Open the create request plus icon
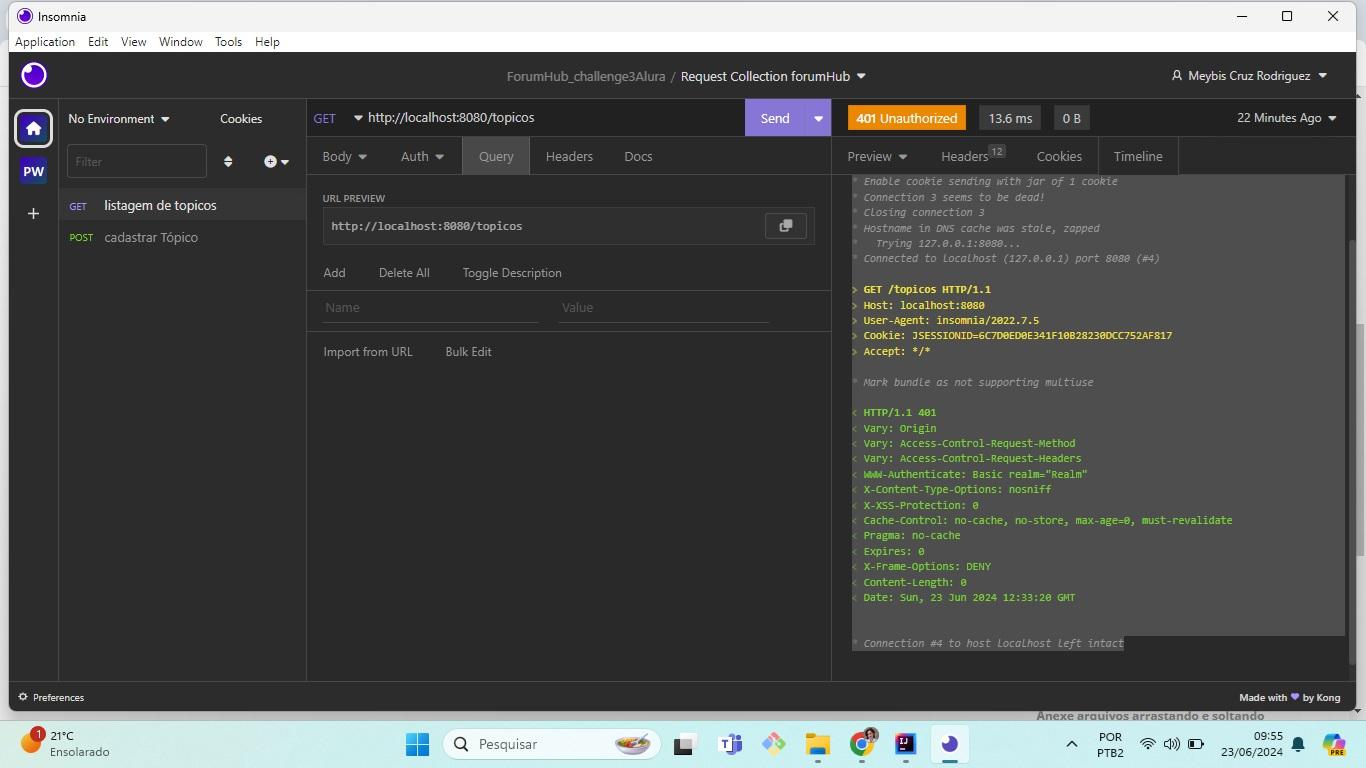1366x768 pixels. tap(276, 161)
